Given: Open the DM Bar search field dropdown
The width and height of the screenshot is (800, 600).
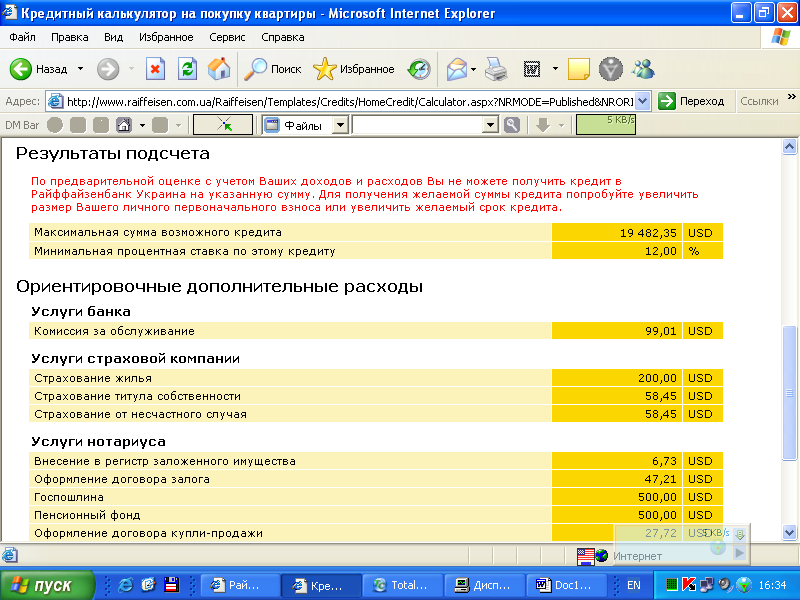Looking at the screenshot, I should (490, 125).
